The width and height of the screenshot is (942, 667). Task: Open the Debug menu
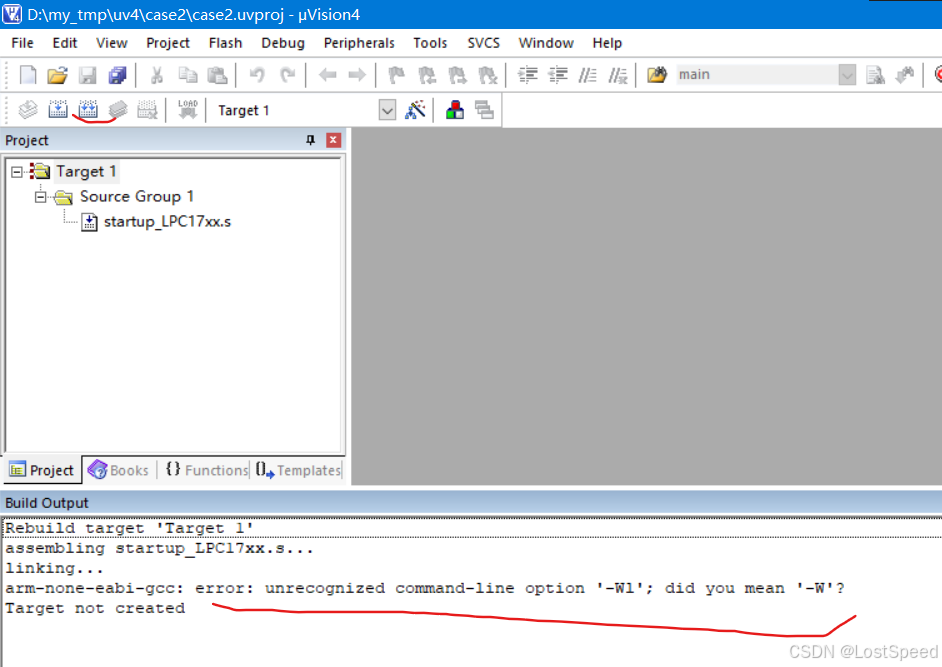point(283,43)
